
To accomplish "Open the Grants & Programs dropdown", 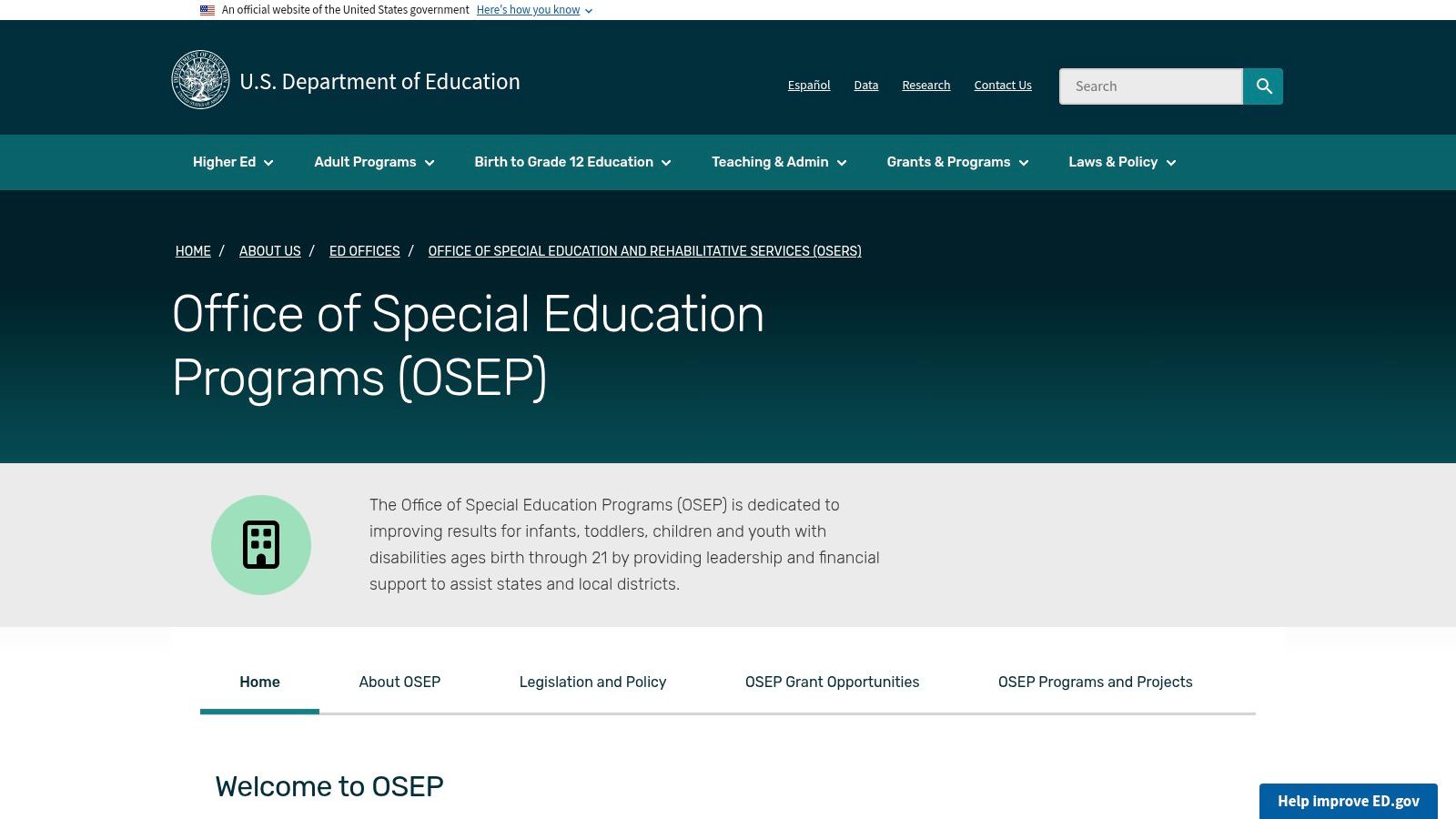I will click(956, 162).
